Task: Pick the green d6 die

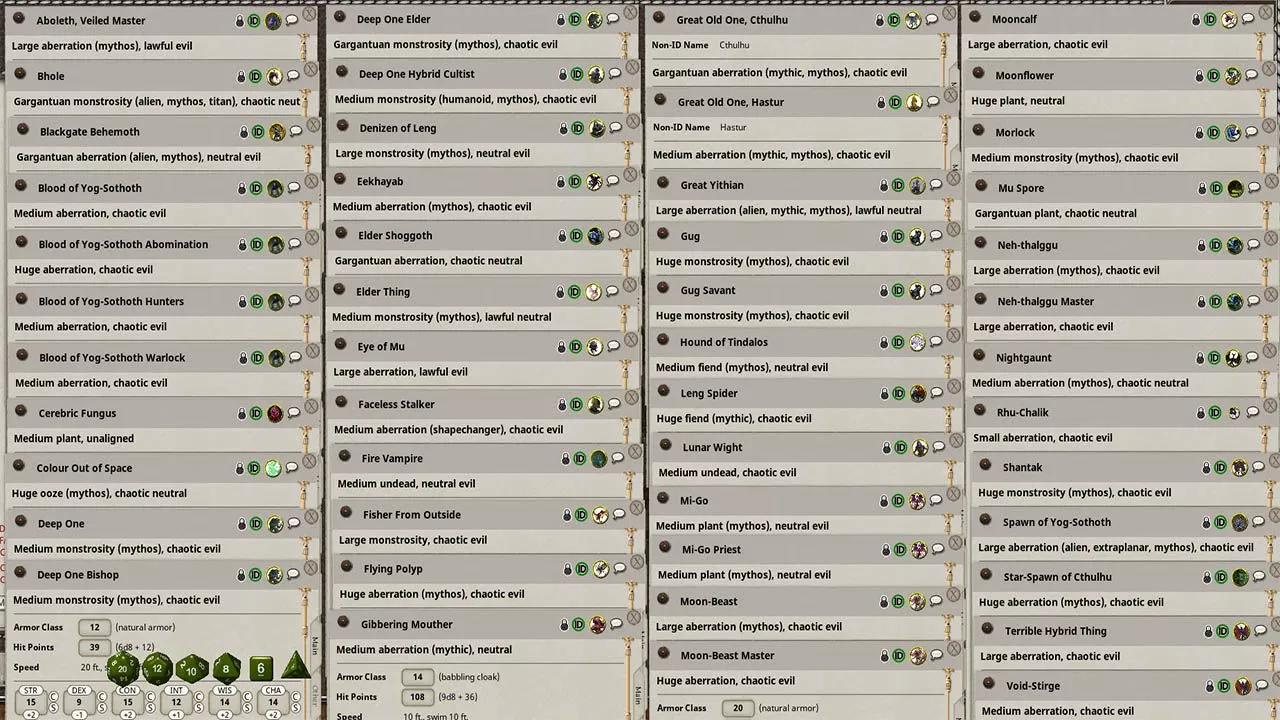Action: click(261, 668)
